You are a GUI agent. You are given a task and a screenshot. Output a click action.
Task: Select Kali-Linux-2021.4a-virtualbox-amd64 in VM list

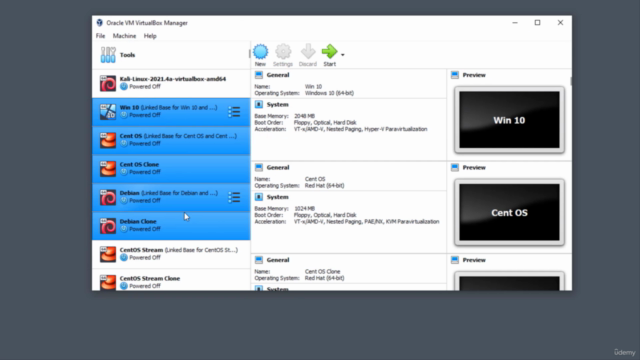coord(171,83)
